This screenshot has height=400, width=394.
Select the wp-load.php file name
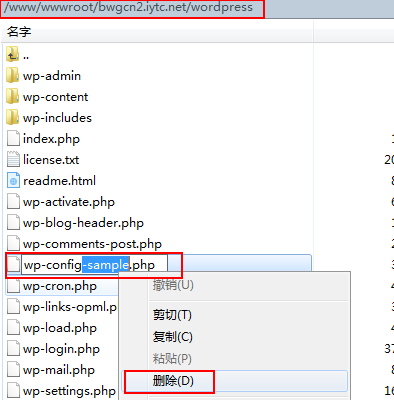click(60, 328)
